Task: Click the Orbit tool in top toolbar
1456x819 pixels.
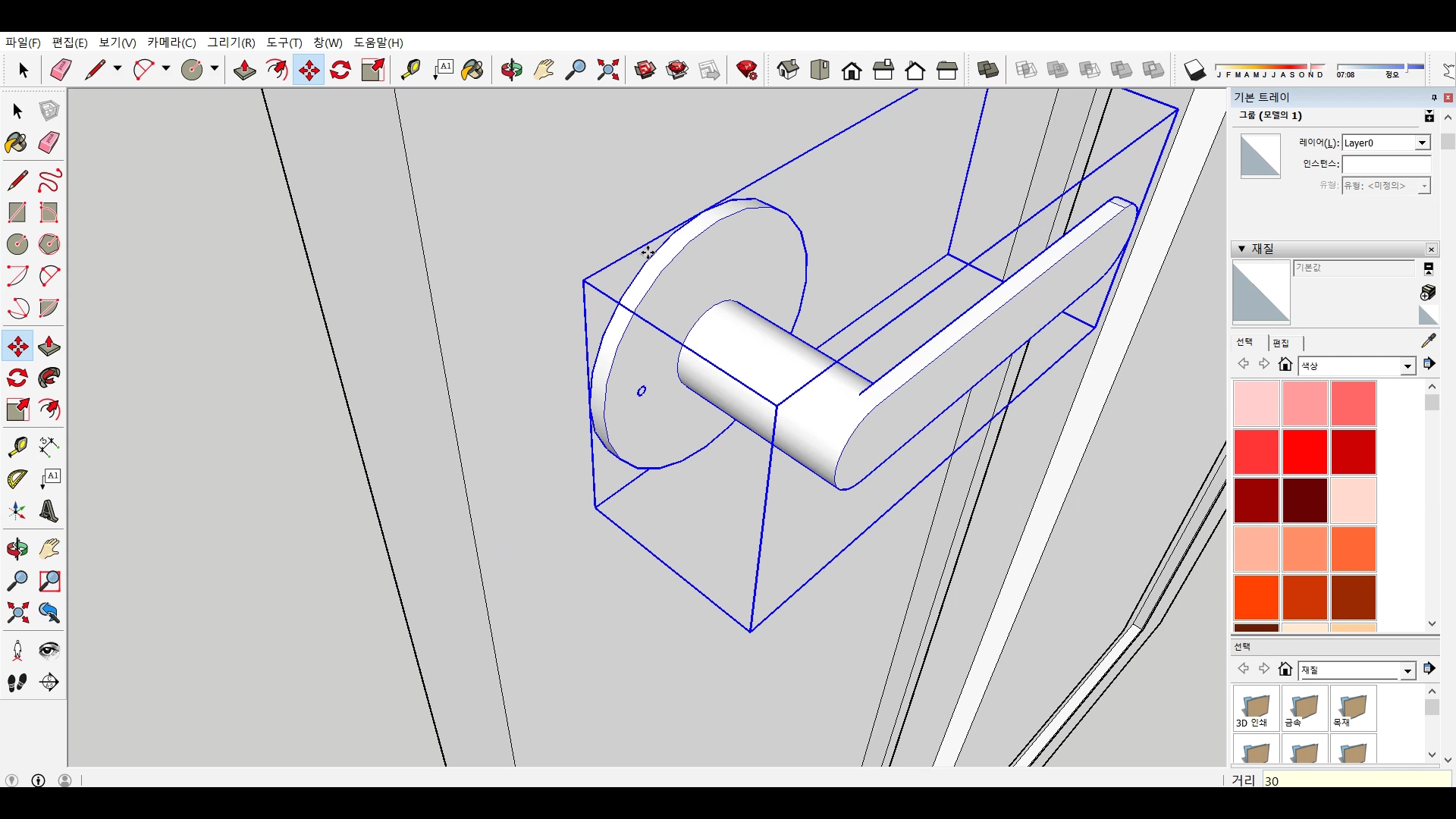Action: [x=511, y=71]
